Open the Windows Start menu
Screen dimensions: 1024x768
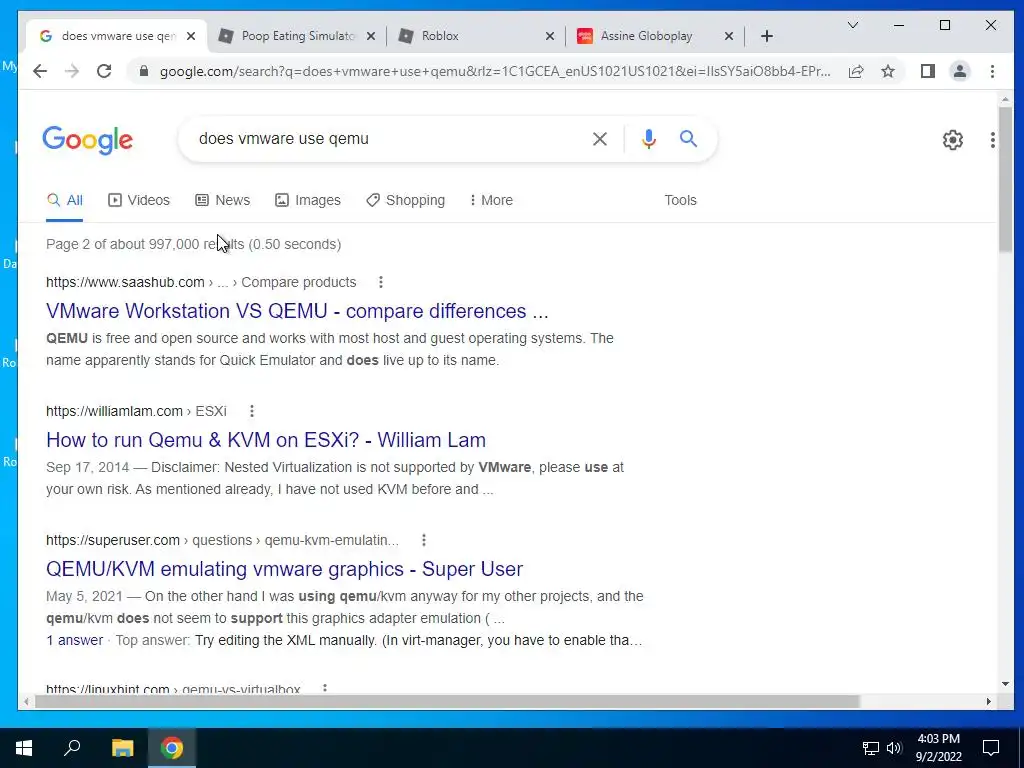[24, 748]
